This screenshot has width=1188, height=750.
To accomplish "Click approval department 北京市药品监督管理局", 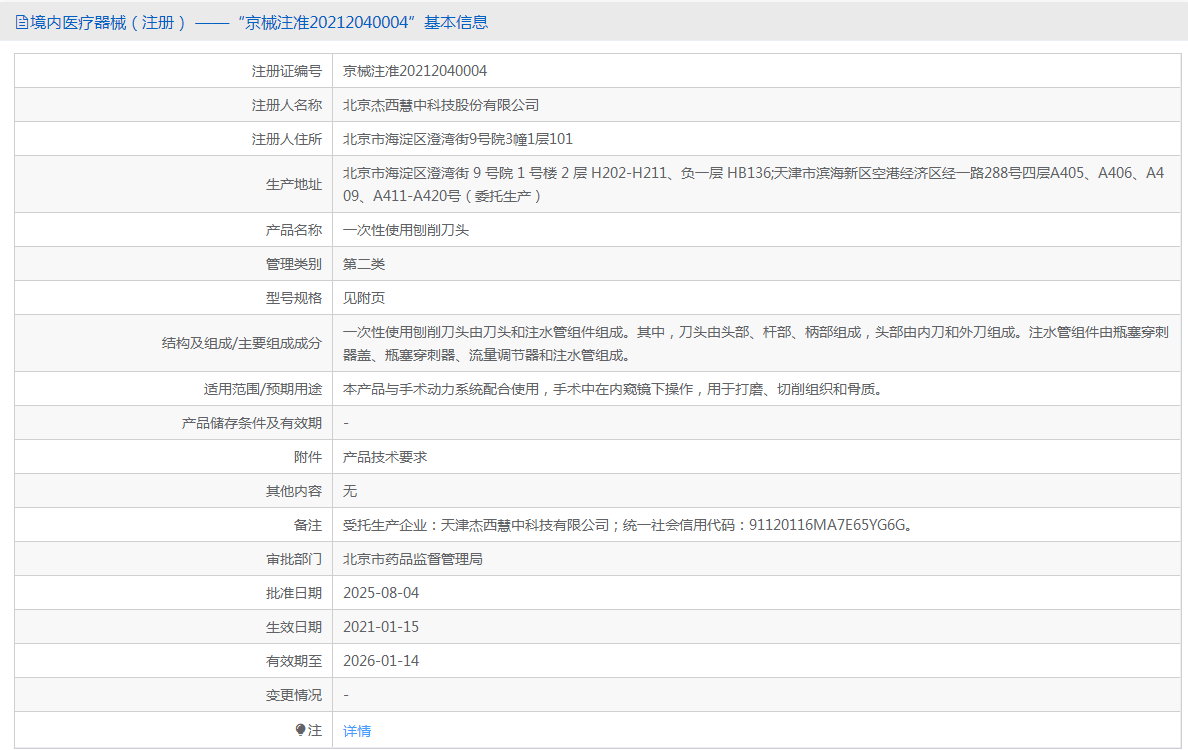I will pyautogui.click(x=413, y=559).
